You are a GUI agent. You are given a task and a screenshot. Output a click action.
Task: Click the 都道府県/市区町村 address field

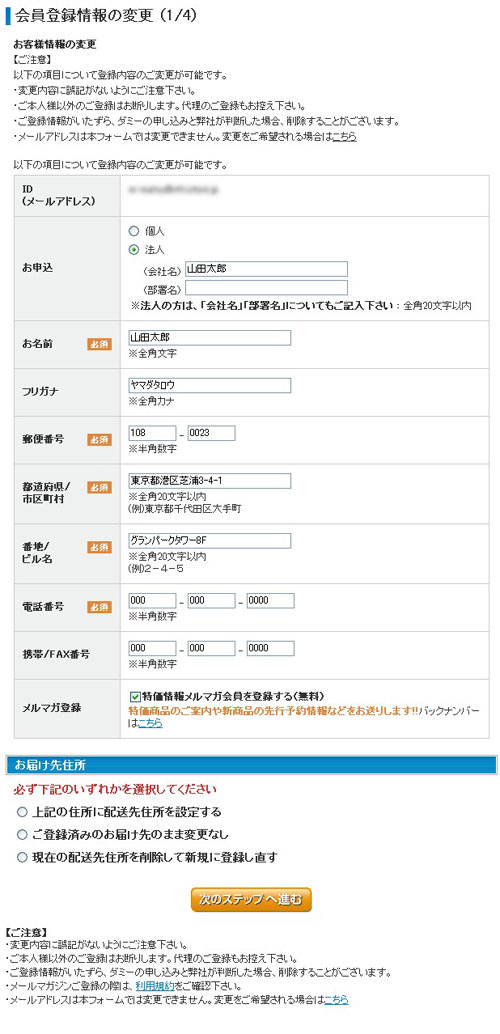(x=210, y=481)
